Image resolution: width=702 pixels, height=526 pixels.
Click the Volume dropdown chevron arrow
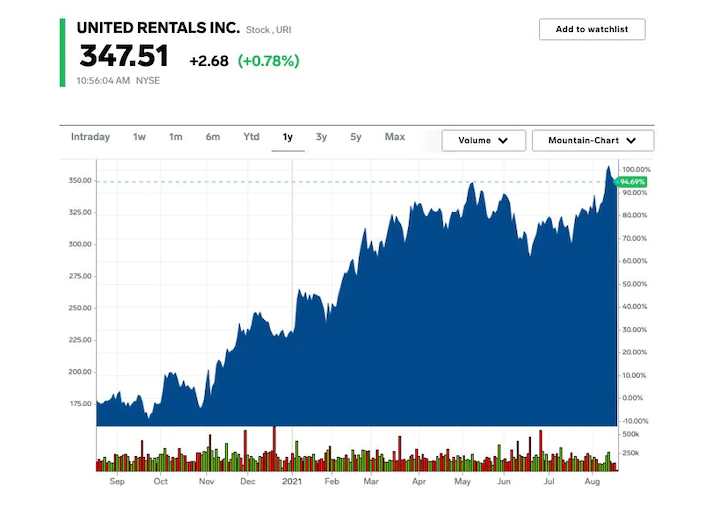click(x=503, y=141)
